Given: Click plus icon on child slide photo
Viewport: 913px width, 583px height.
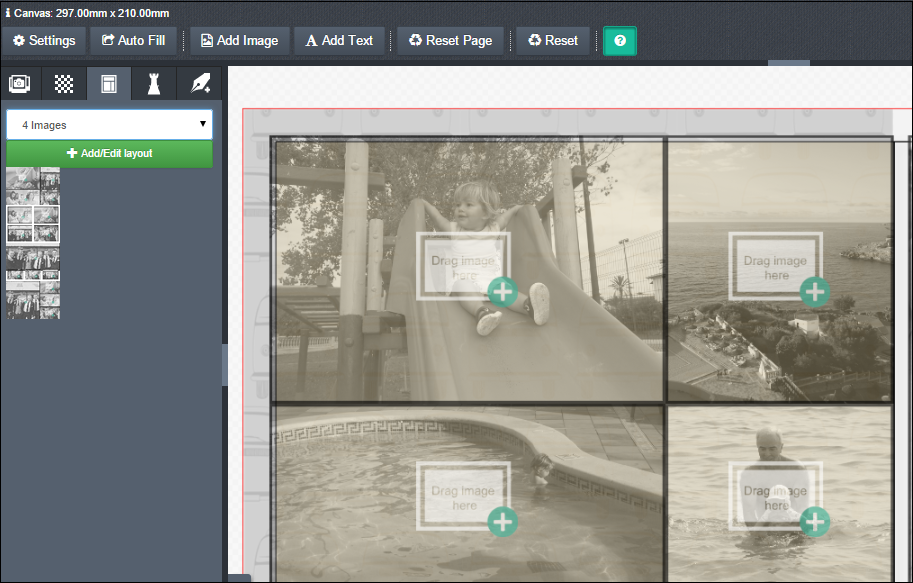Looking at the screenshot, I should (x=502, y=292).
